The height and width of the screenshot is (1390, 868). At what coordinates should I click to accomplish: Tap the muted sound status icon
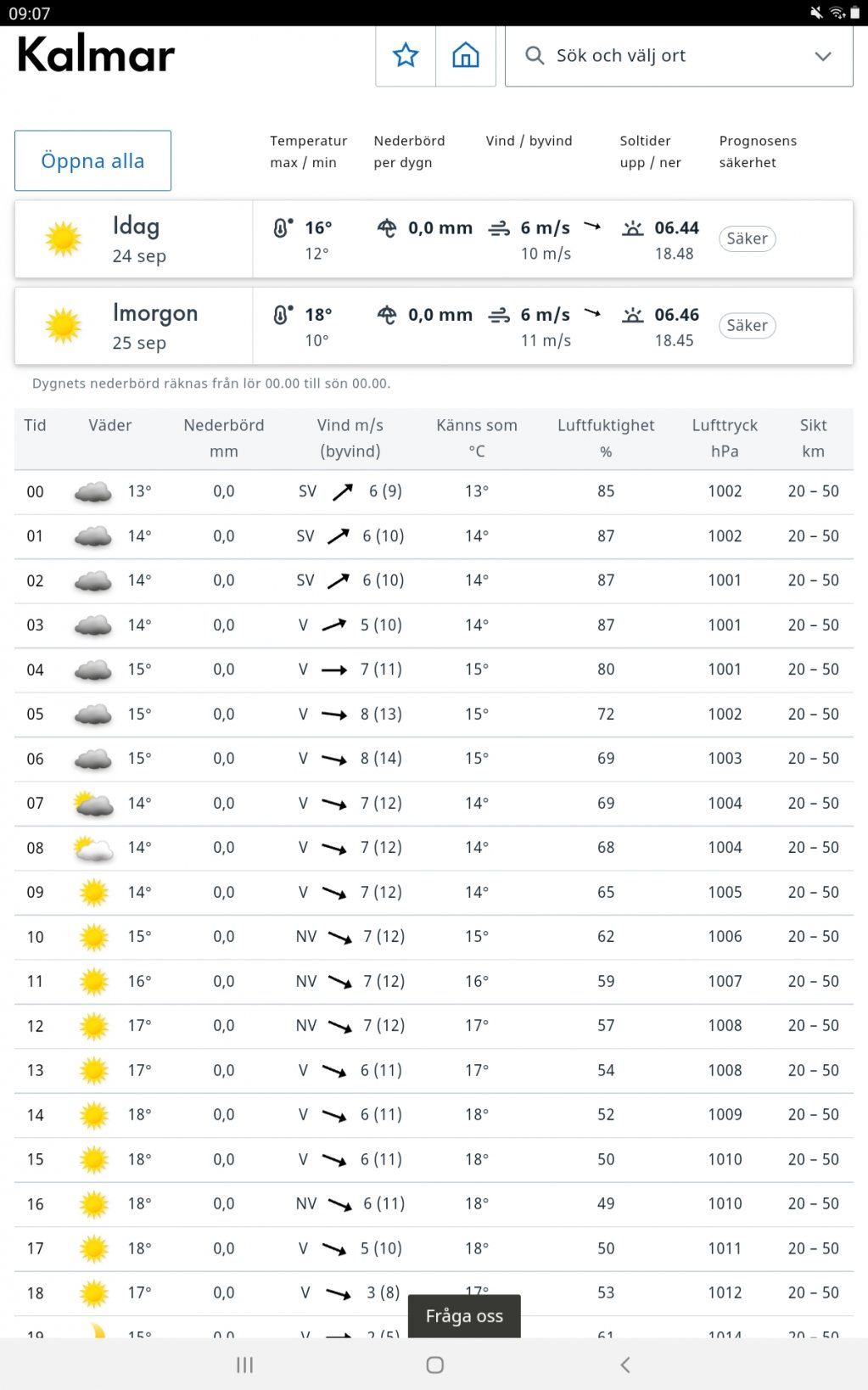coord(816,13)
